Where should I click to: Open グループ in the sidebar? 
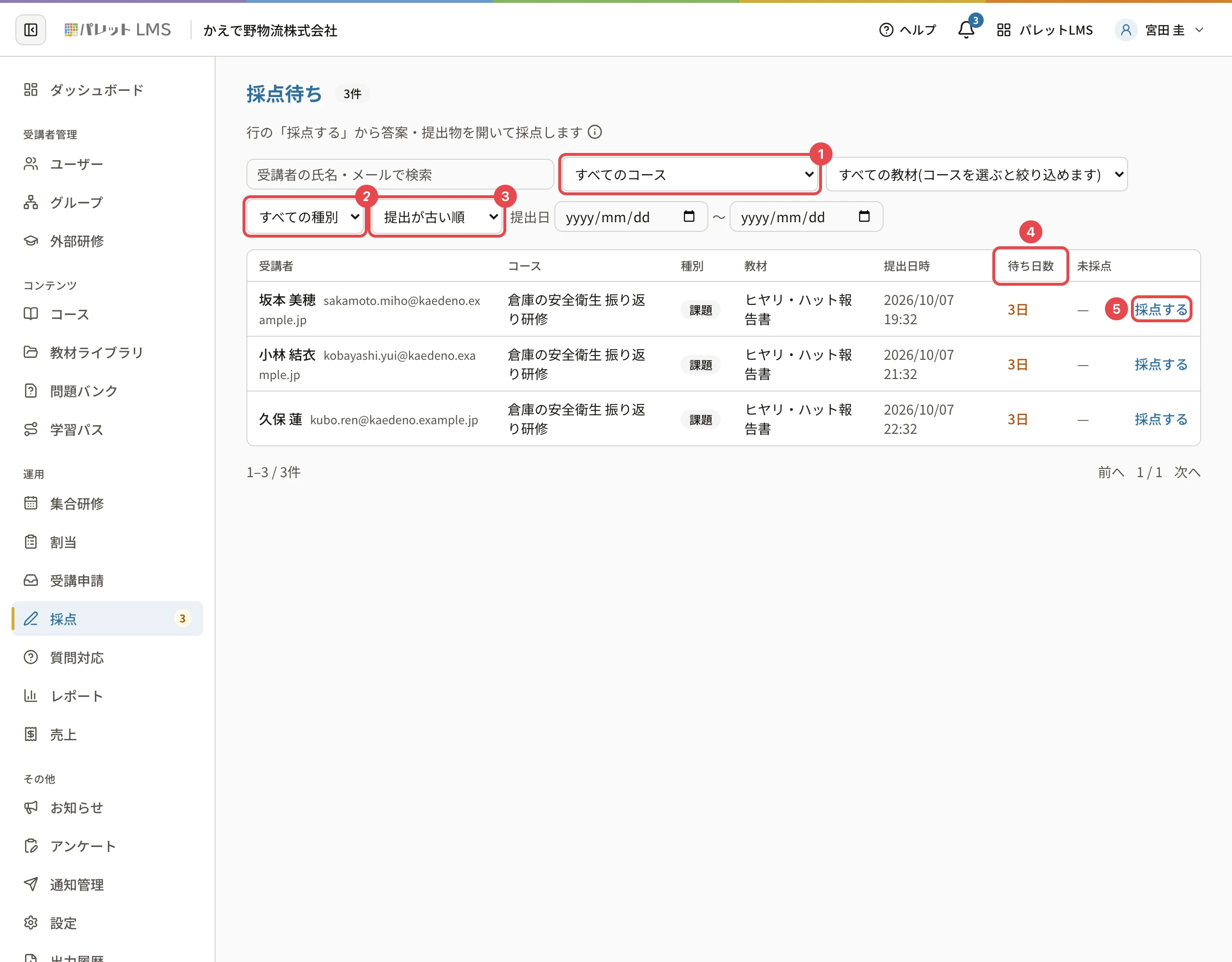107,203
